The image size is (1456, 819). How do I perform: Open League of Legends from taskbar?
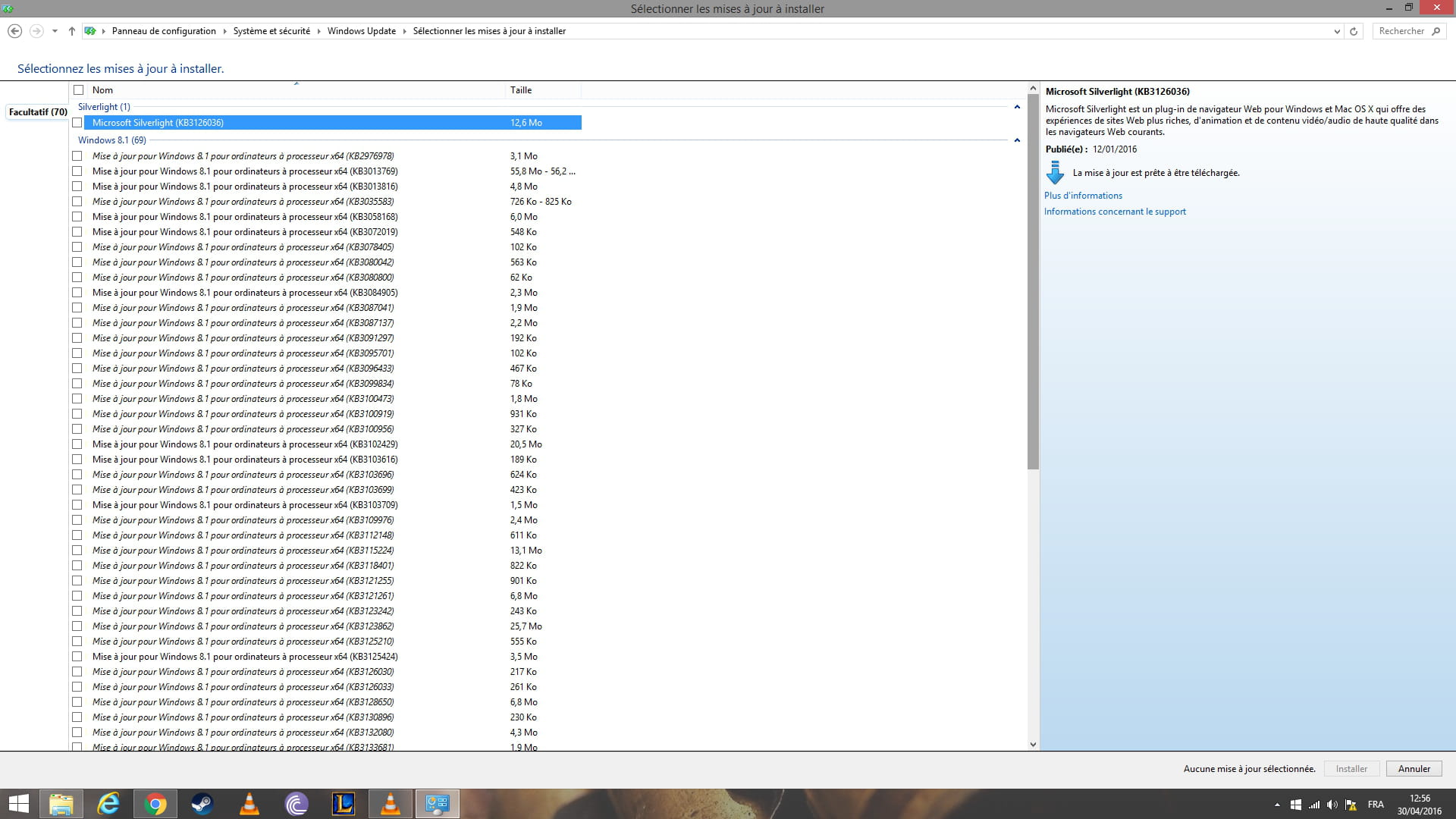[343, 804]
